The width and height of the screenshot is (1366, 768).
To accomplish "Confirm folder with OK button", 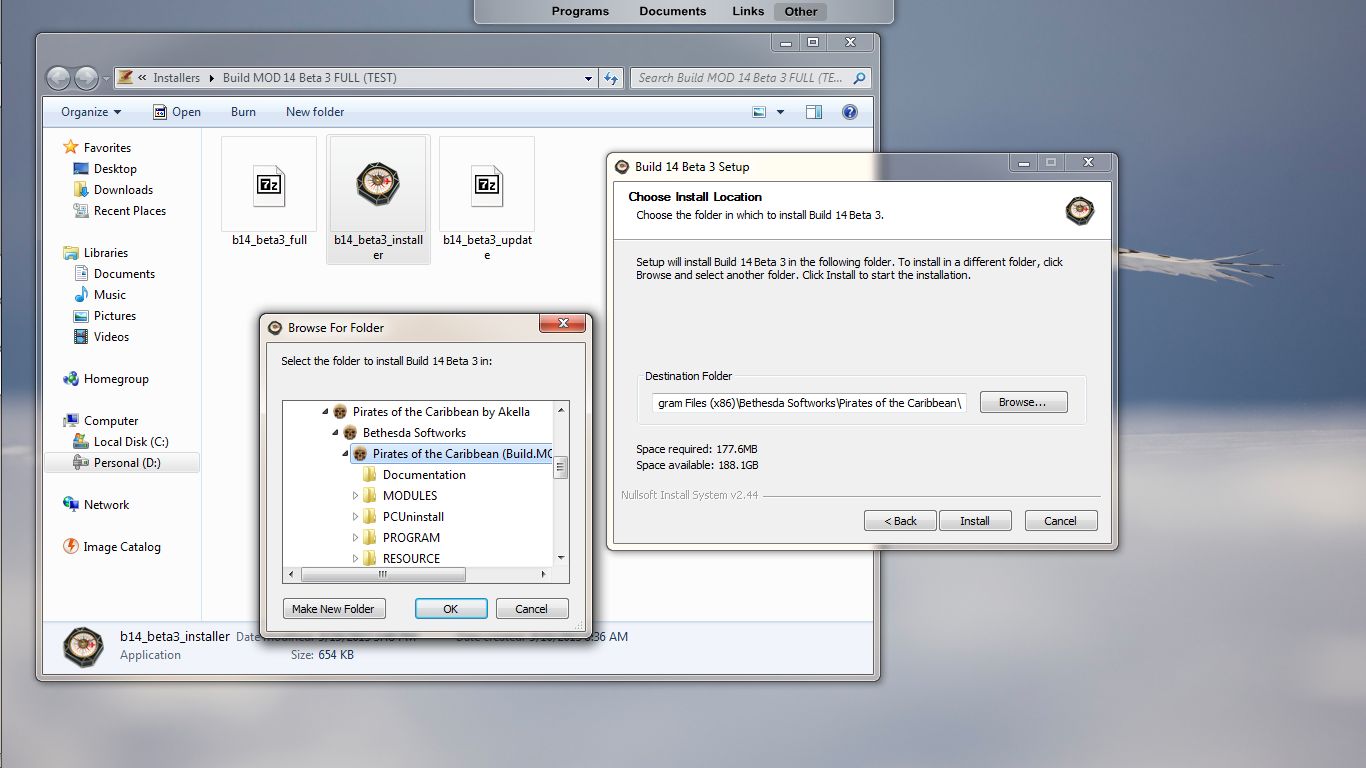I will tap(451, 609).
